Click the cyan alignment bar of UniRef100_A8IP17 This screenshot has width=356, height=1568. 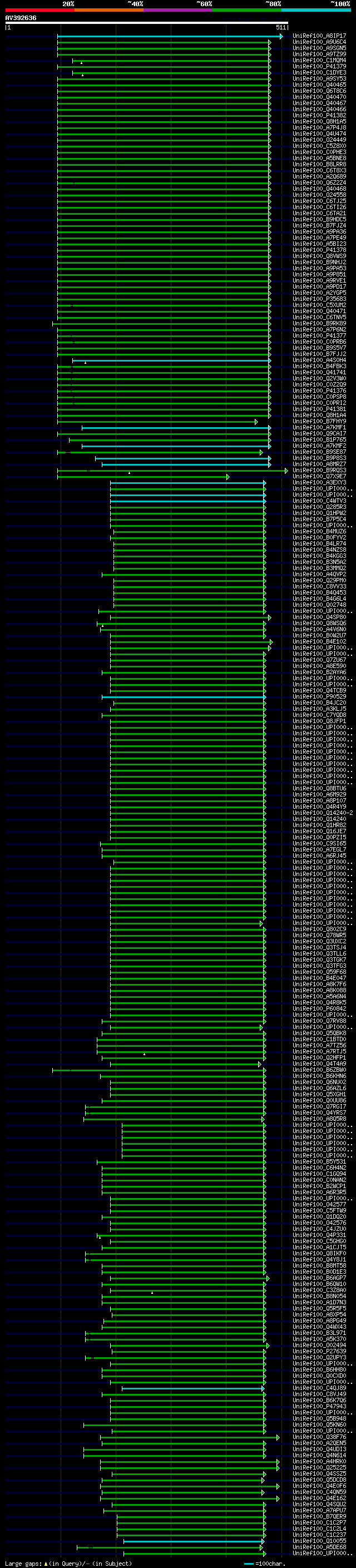[170, 37]
